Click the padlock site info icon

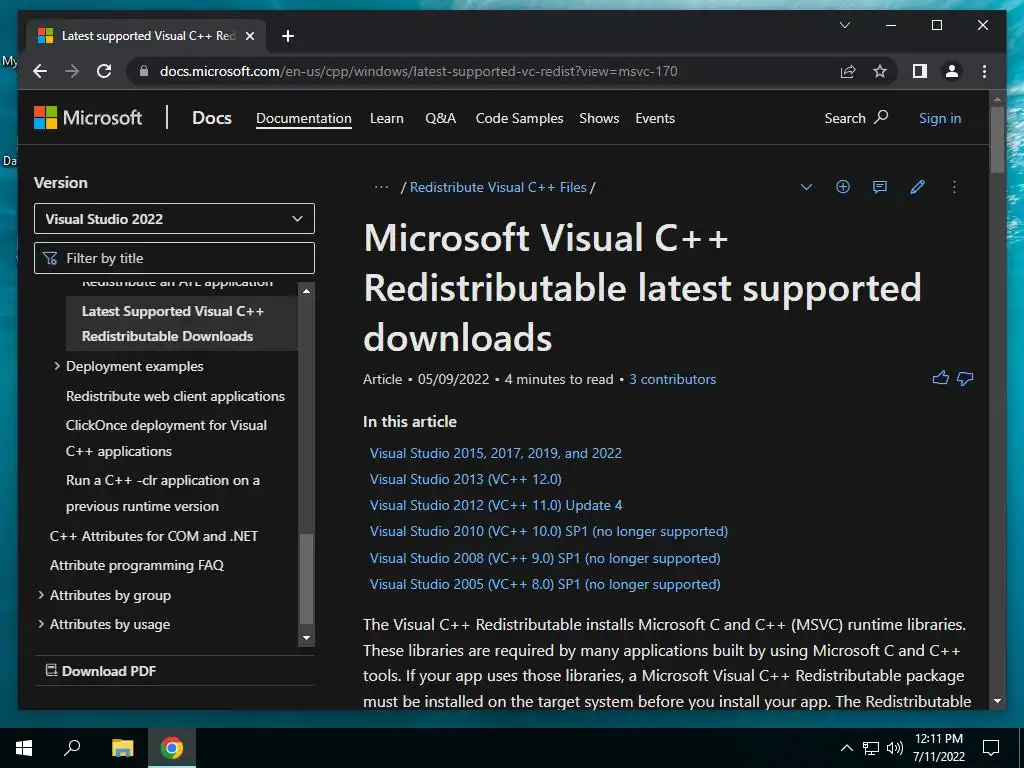(x=144, y=71)
